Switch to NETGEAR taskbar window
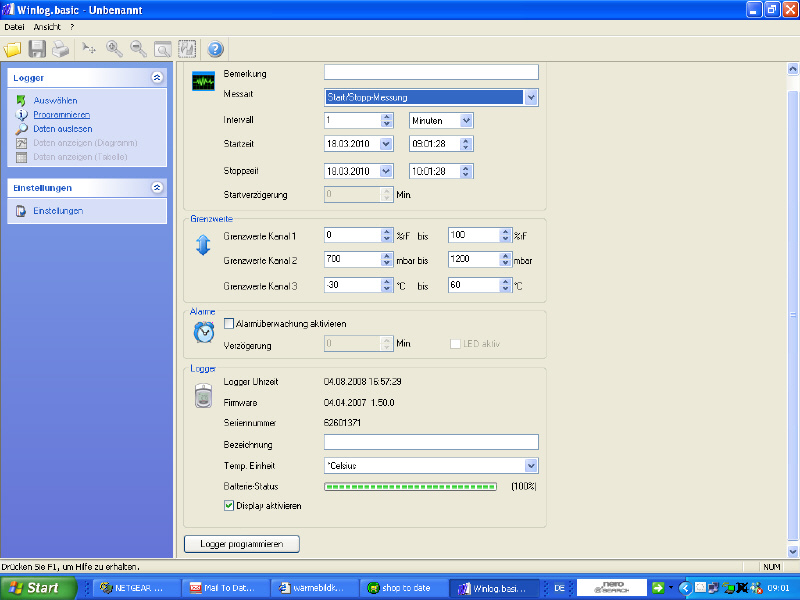The height and width of the screenshot is (600, 800). click(x=136, y=588)
